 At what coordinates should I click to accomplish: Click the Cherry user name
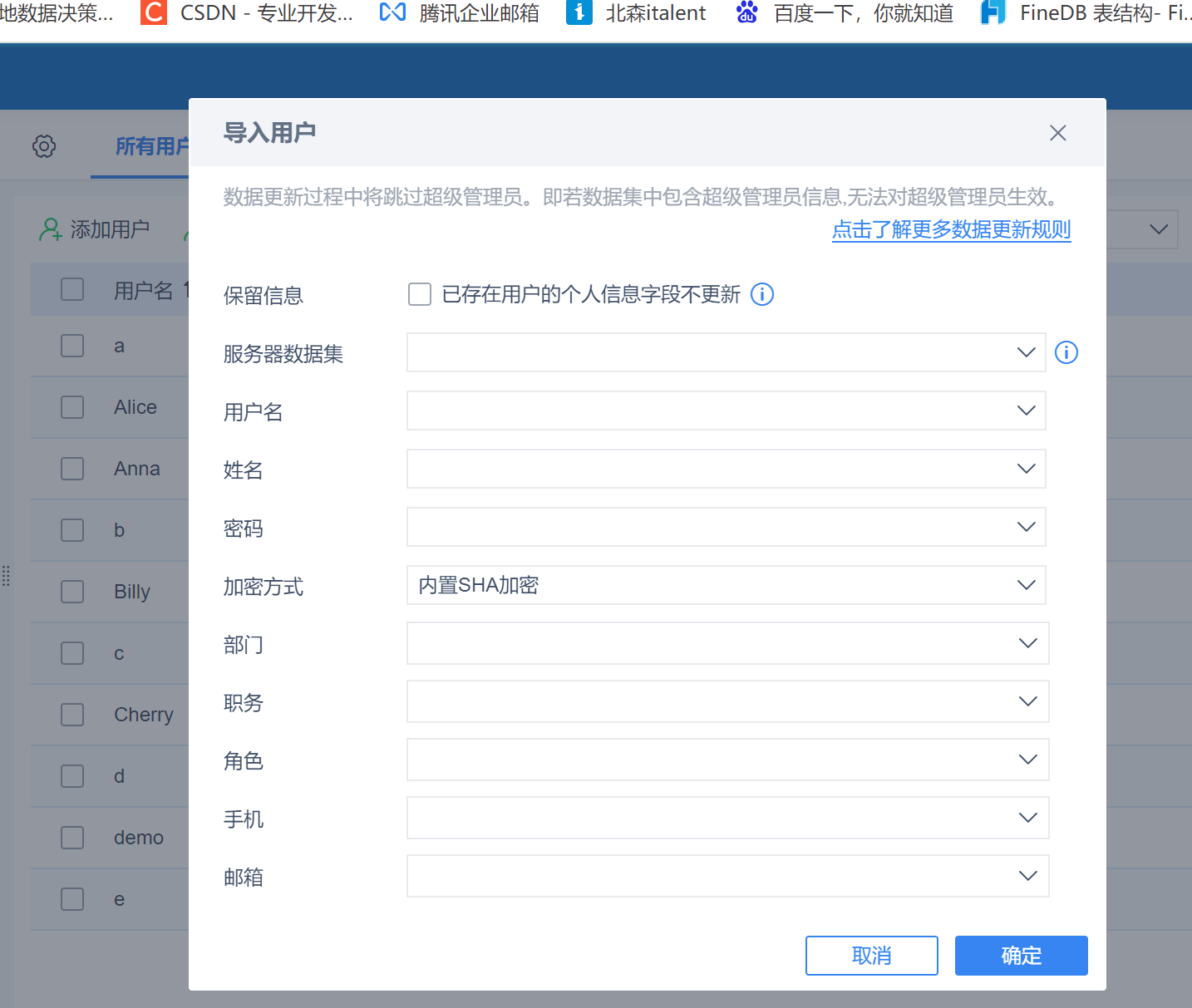[144, 715]
